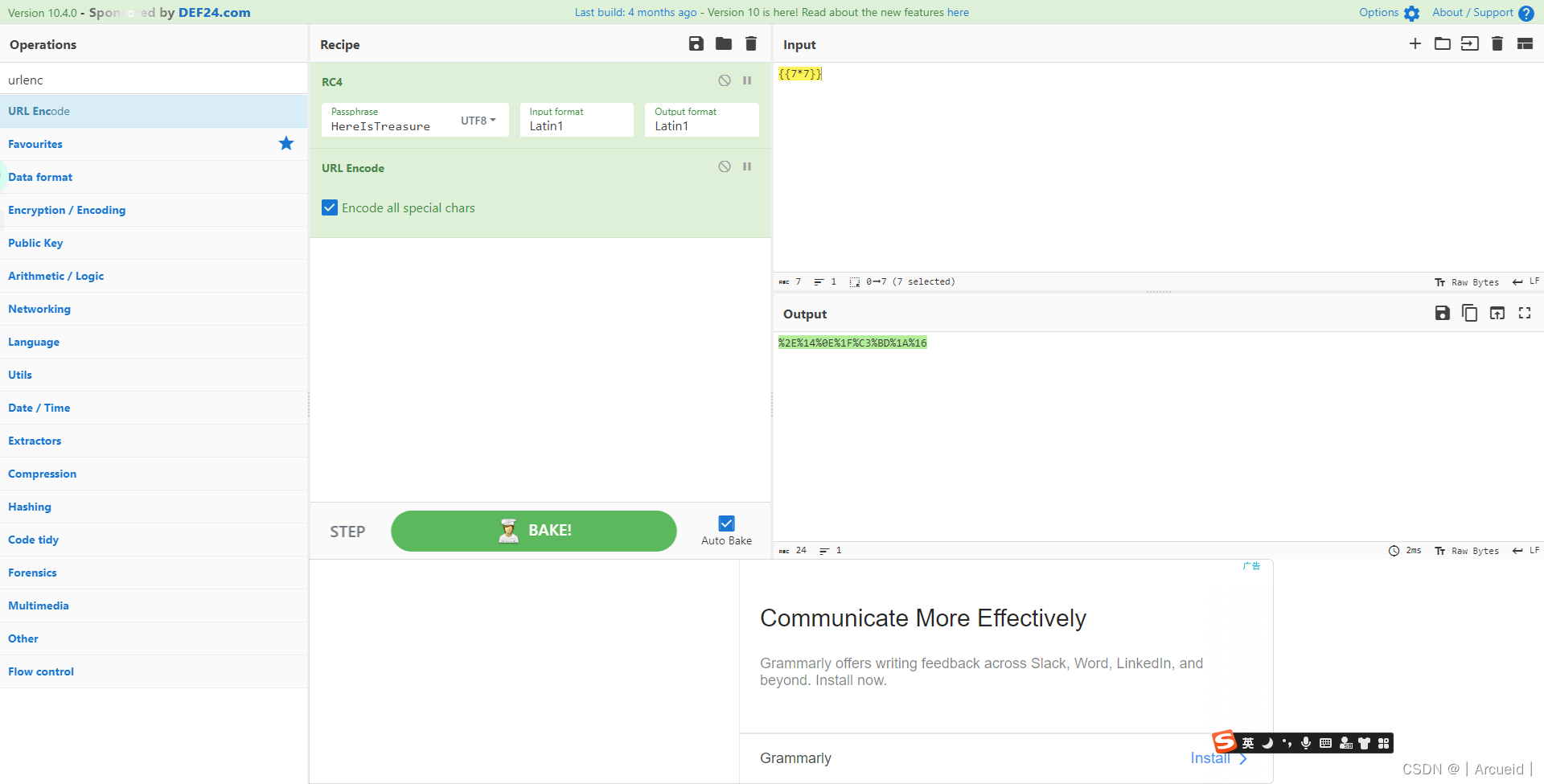Select the URL Encode search result
The width and height of the screenshot is (1544, 784).
(x=154, y=111)
